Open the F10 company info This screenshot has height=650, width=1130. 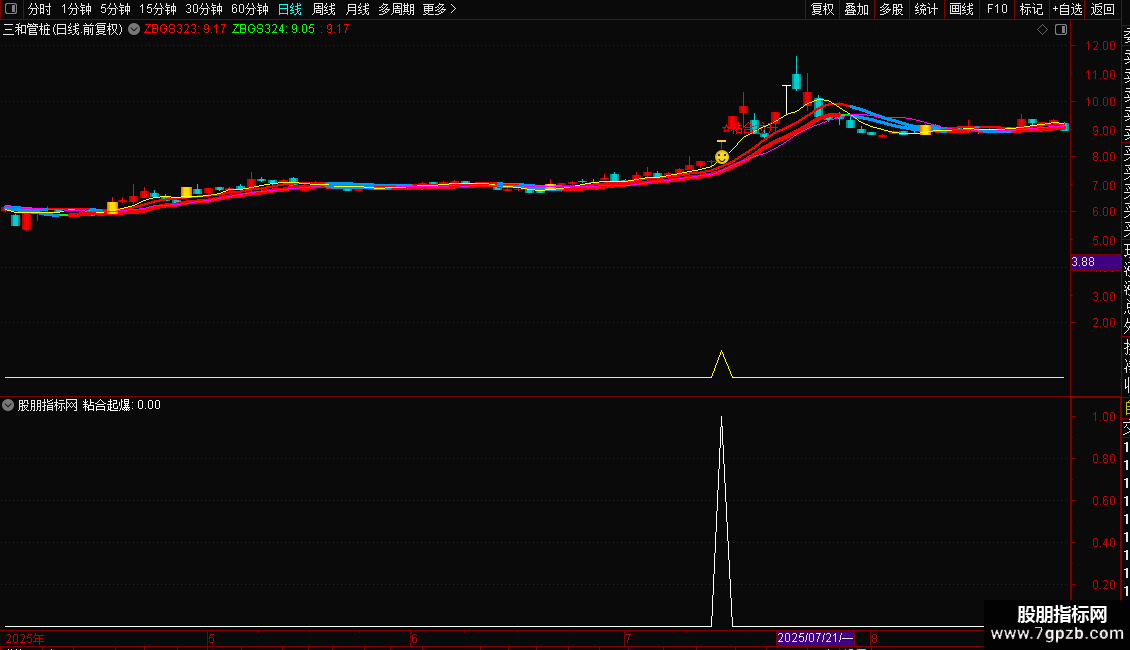point(997,9)
